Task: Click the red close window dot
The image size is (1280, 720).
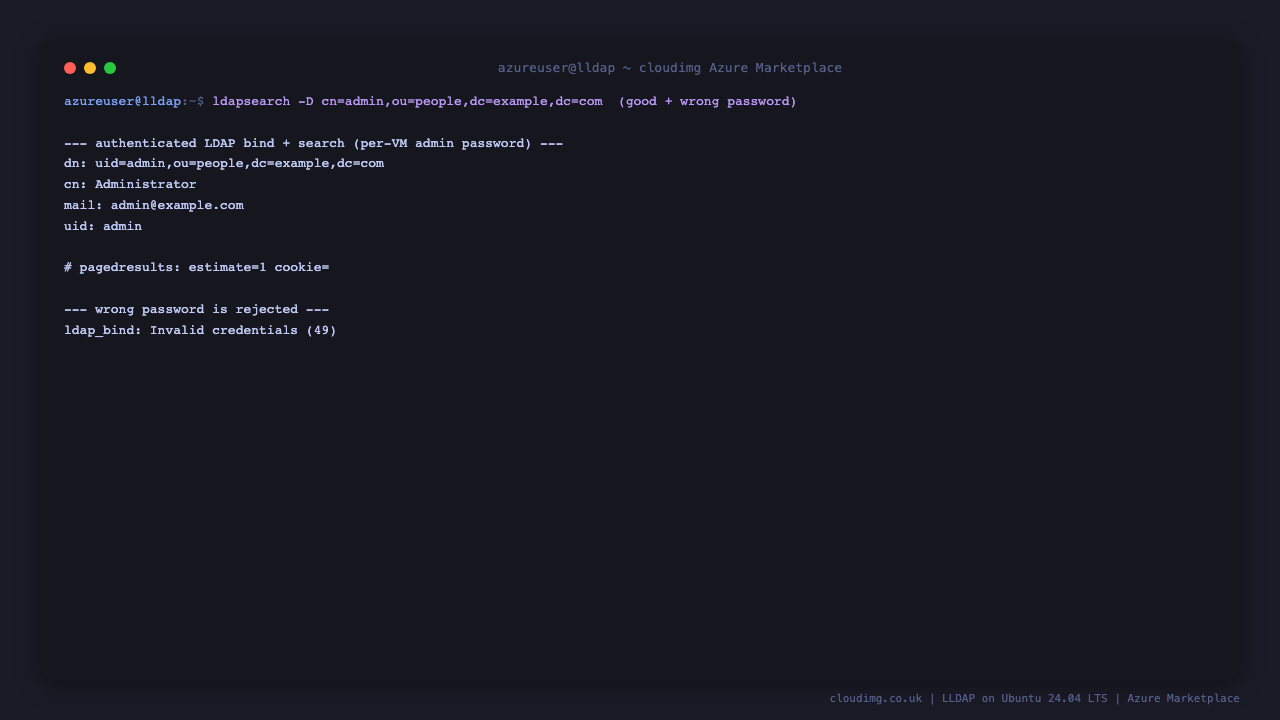Action: click(x=70, y=68)
